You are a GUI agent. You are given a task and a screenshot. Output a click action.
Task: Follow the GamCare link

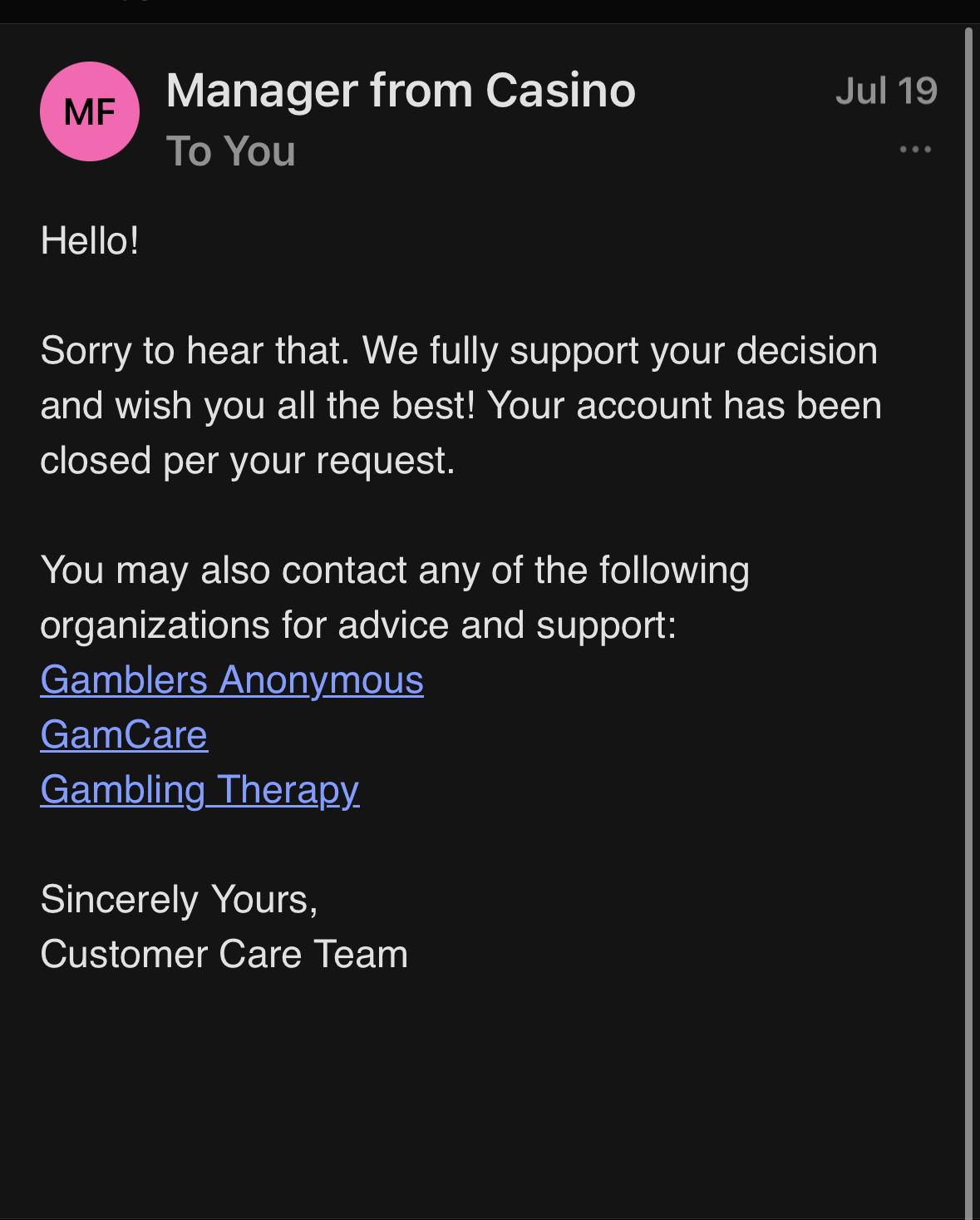click(x=124, y=734)
